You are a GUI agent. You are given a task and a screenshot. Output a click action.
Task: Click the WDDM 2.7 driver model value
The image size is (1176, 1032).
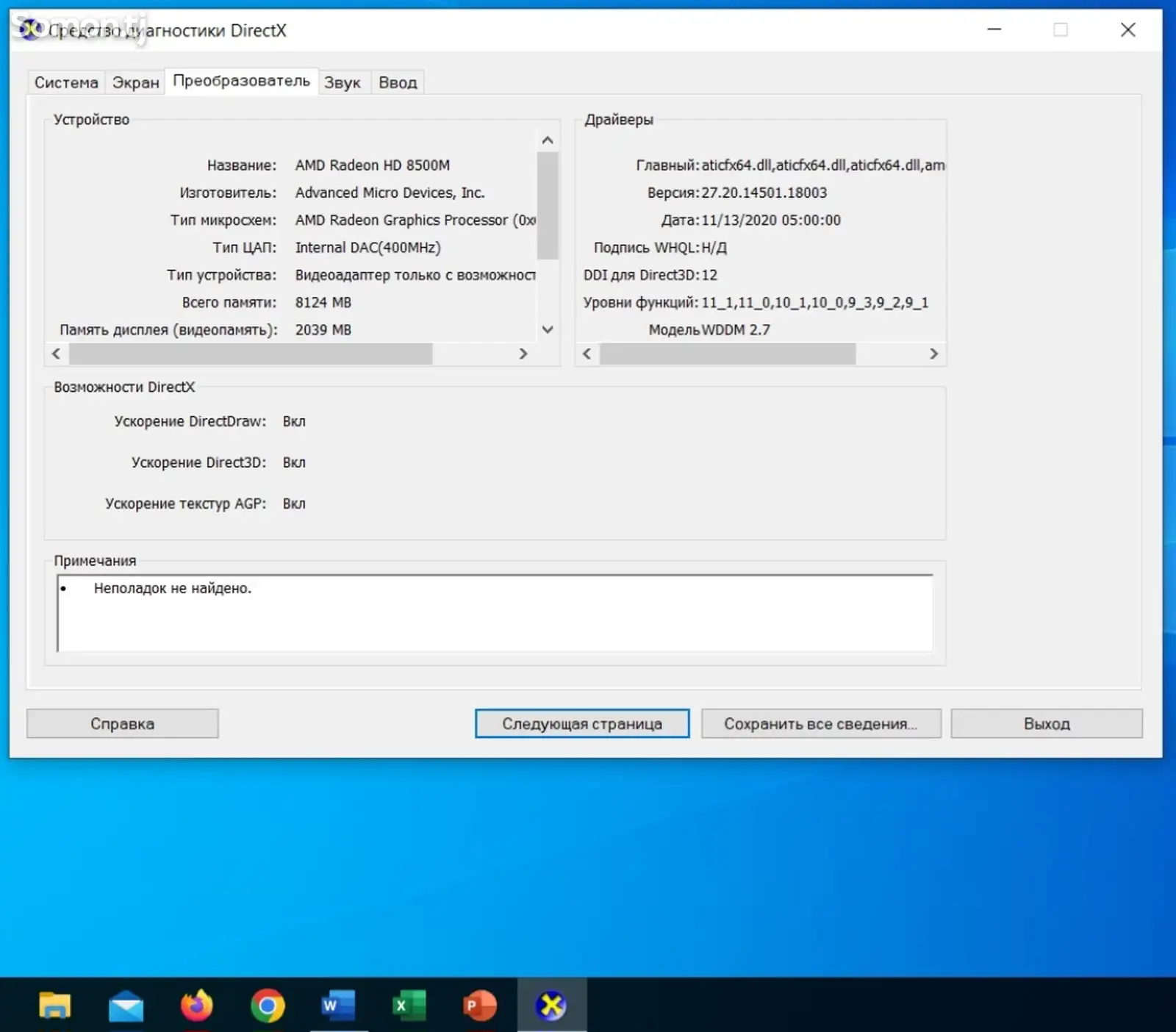(x=736, y=329)
